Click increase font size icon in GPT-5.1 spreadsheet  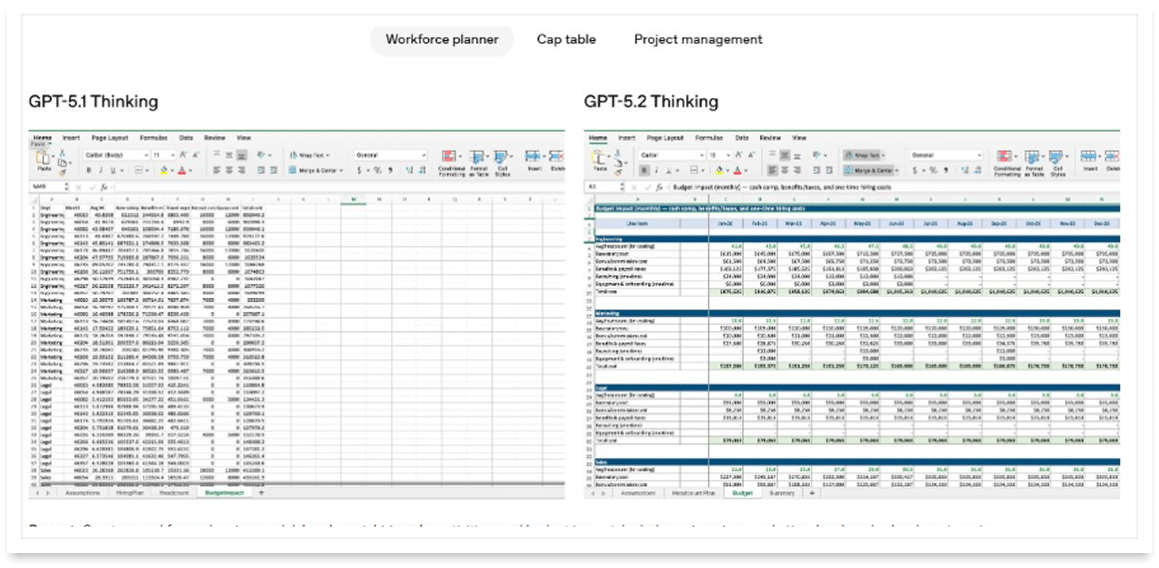pos(183,155)
